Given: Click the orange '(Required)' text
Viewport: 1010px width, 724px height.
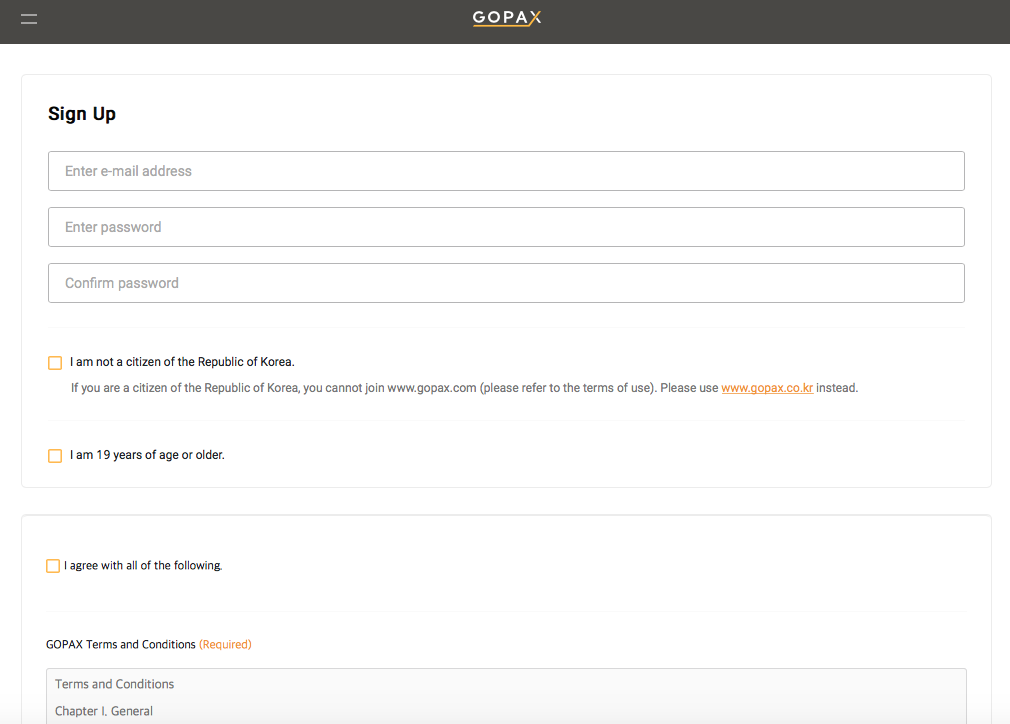Looking at the screenshot, I should (x=225, y=645).
